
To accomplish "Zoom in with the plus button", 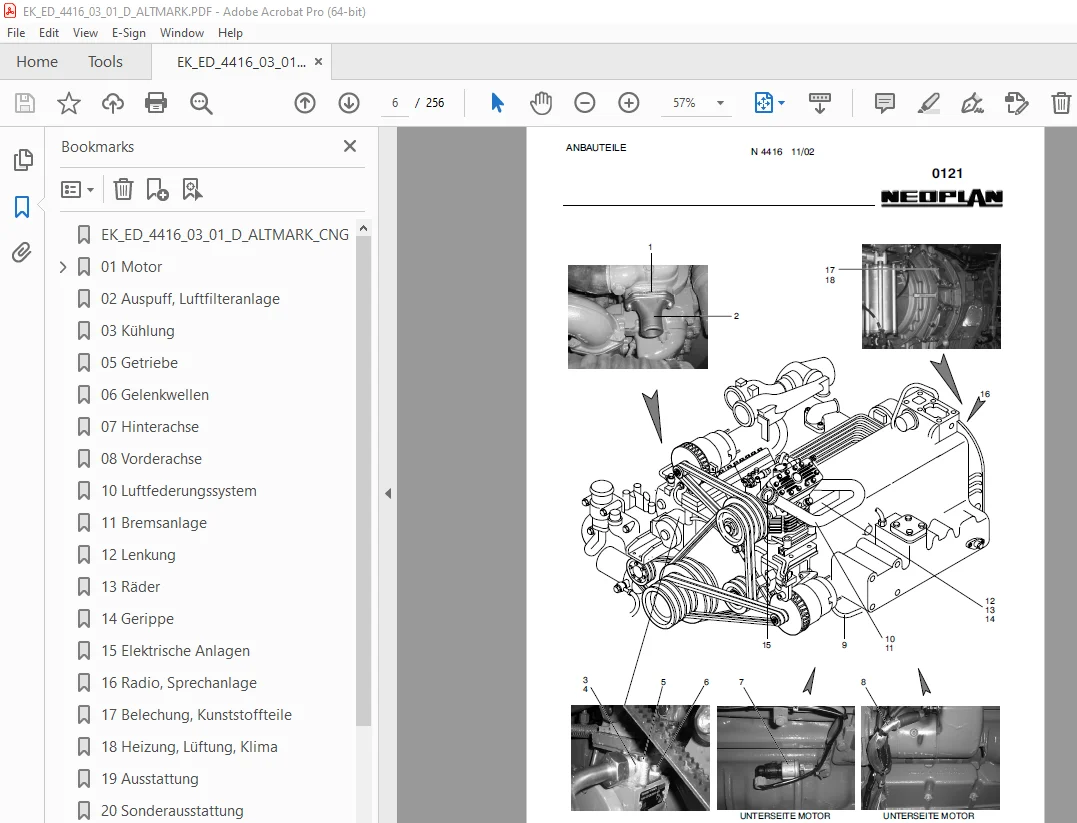I will pyautogui.click(x=628, y=103).
